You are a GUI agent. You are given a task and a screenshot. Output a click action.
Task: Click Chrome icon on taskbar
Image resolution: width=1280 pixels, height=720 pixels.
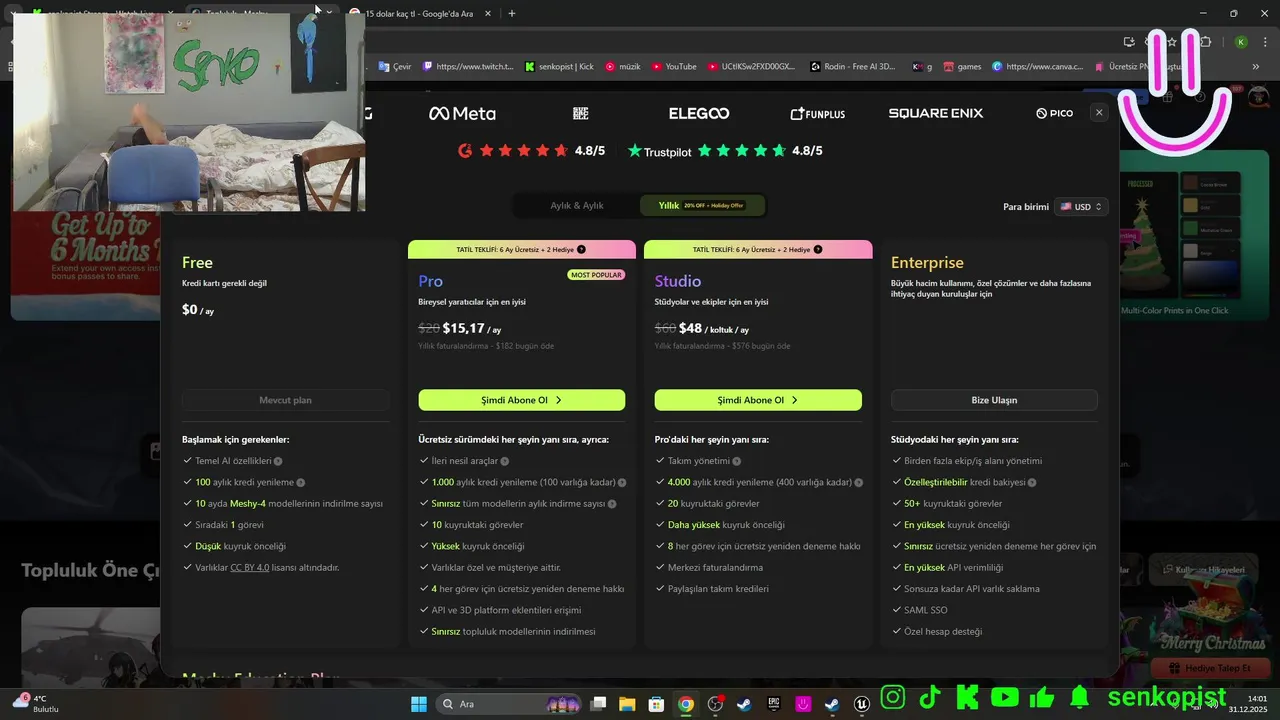tap(686, 704)
